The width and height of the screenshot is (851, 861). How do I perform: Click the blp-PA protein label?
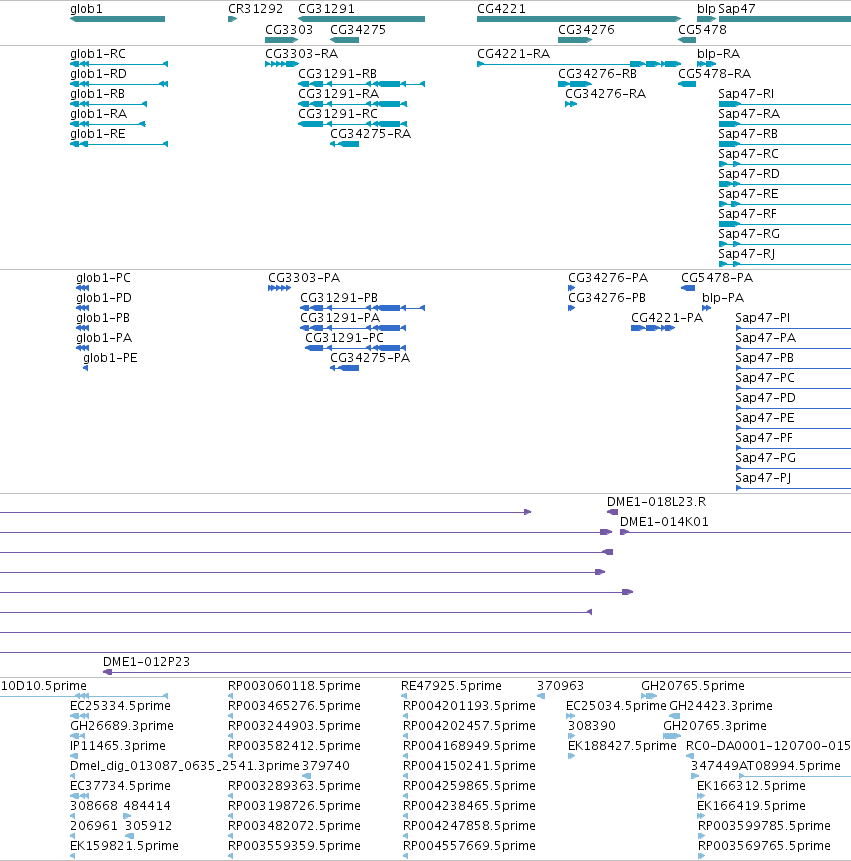point(723,298)
